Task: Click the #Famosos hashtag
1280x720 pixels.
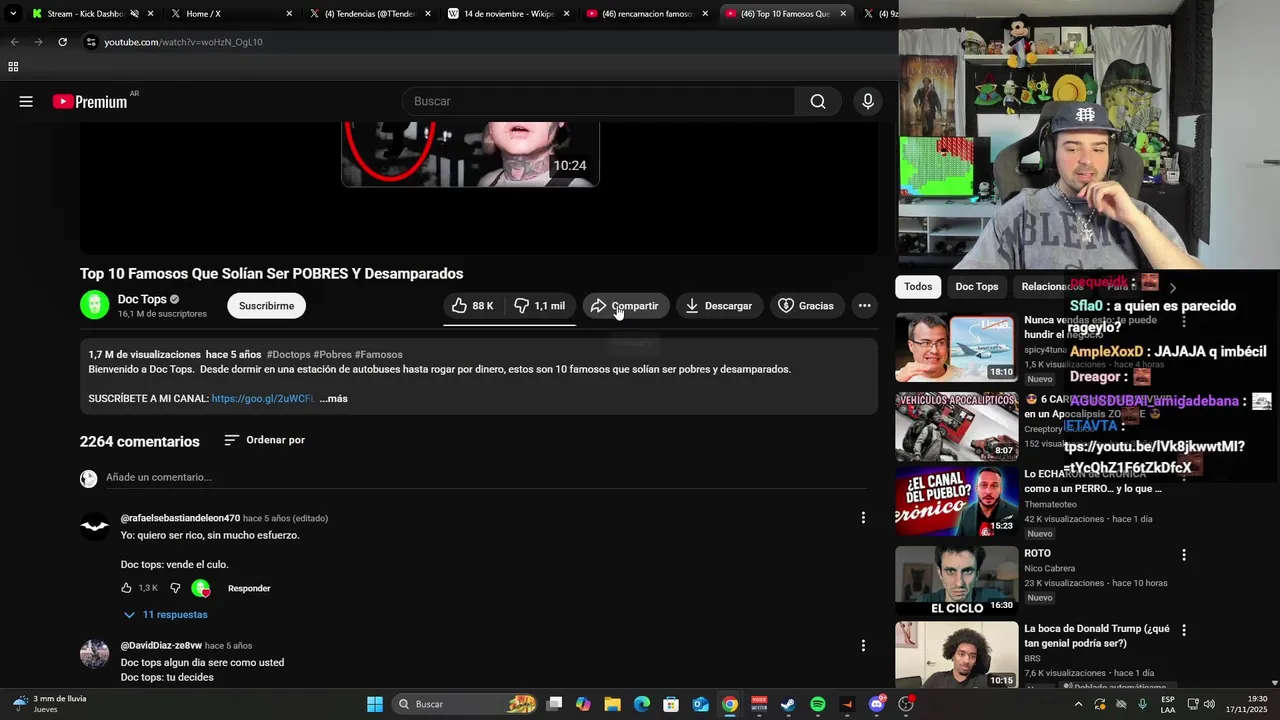Action: tap(378, 354)
